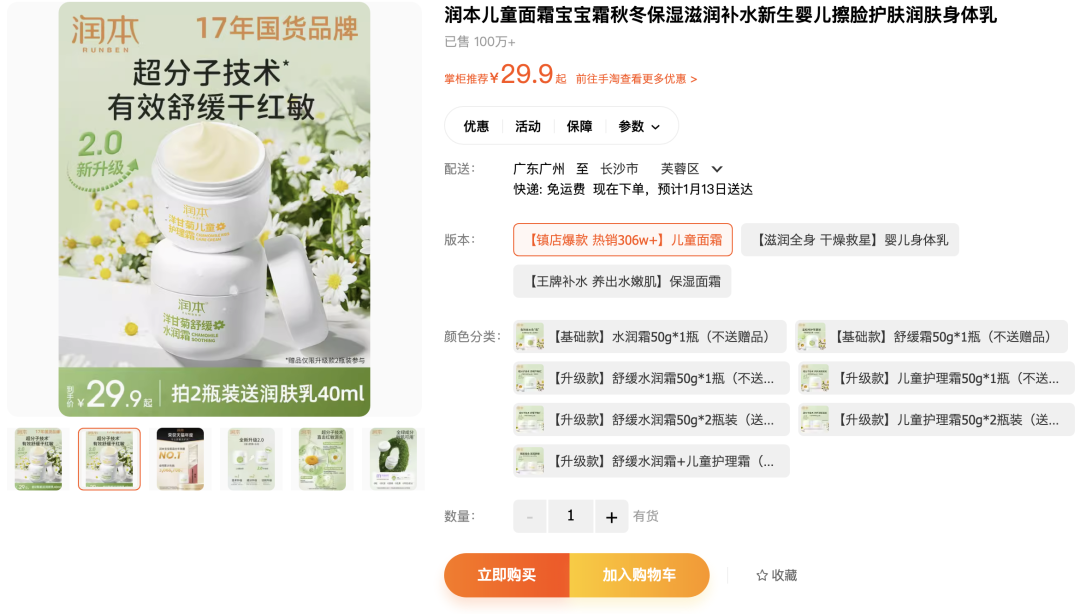Screen dimensions: 1080x614
Task: Open the 芙蓉区 delivery district dropdown
Action: (x=691, y=169)
